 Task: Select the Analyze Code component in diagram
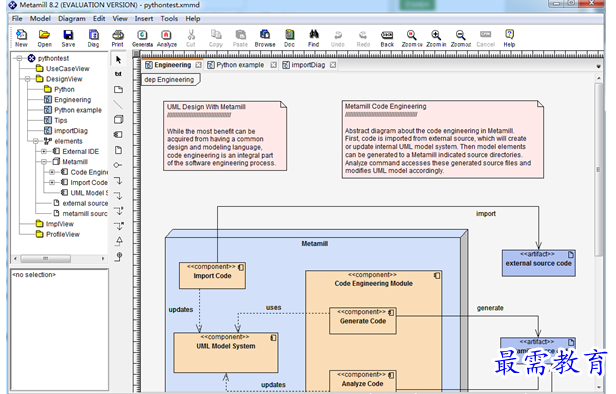[x=362, y=380]
